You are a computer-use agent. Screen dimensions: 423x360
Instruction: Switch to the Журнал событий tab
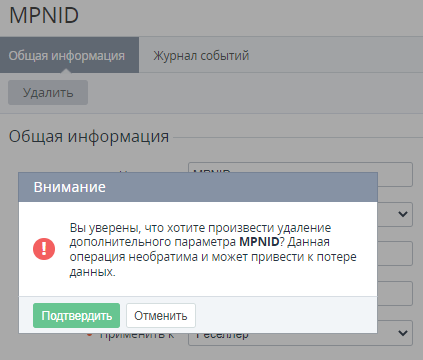click(201, 55)
